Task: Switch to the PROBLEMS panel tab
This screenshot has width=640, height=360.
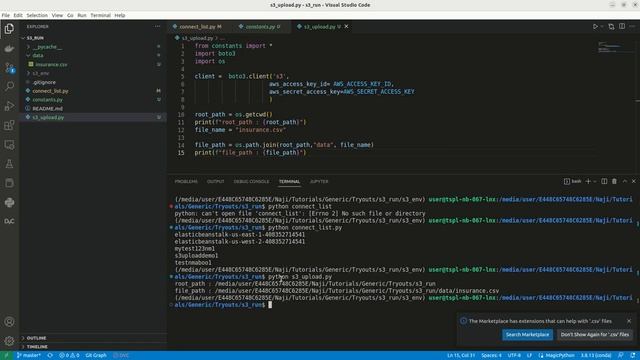Action: [x=186, y=181]
